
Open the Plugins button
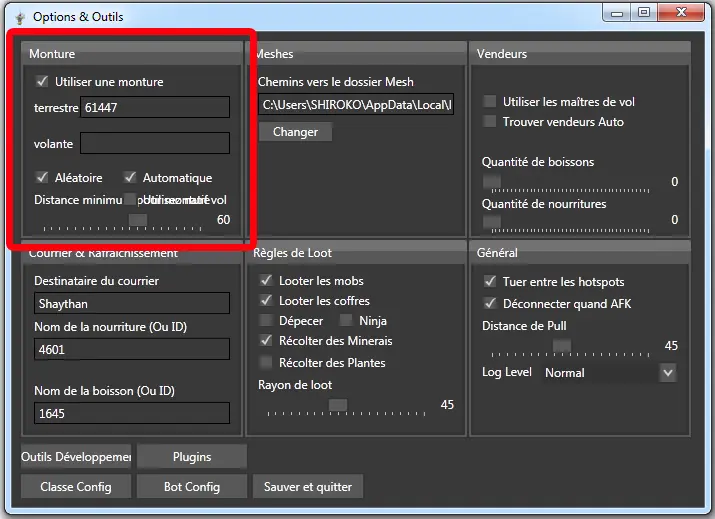coord(192,457)
